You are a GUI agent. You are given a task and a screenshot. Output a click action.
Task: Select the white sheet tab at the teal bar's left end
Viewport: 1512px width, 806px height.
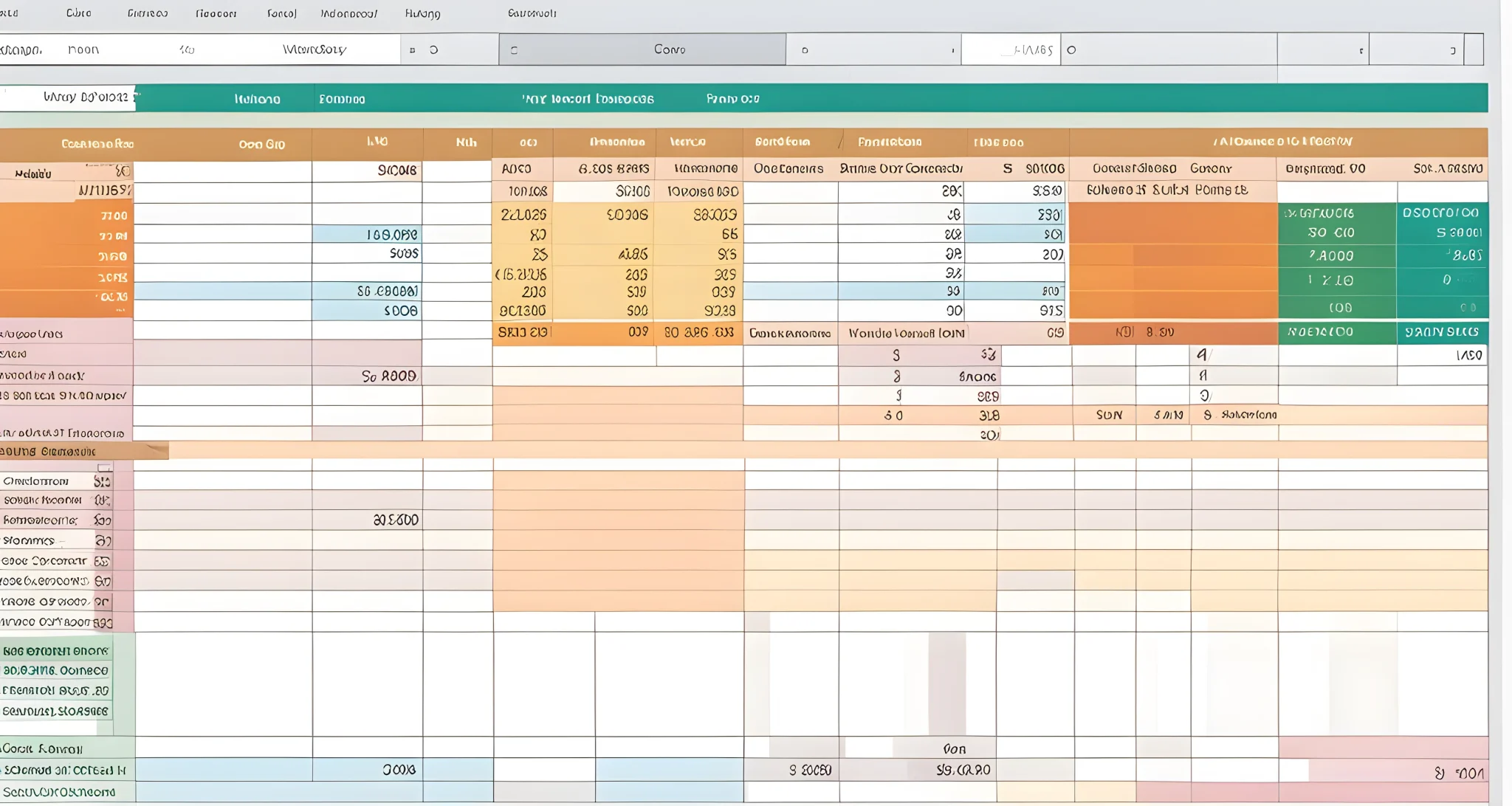(x=67, y=97)
